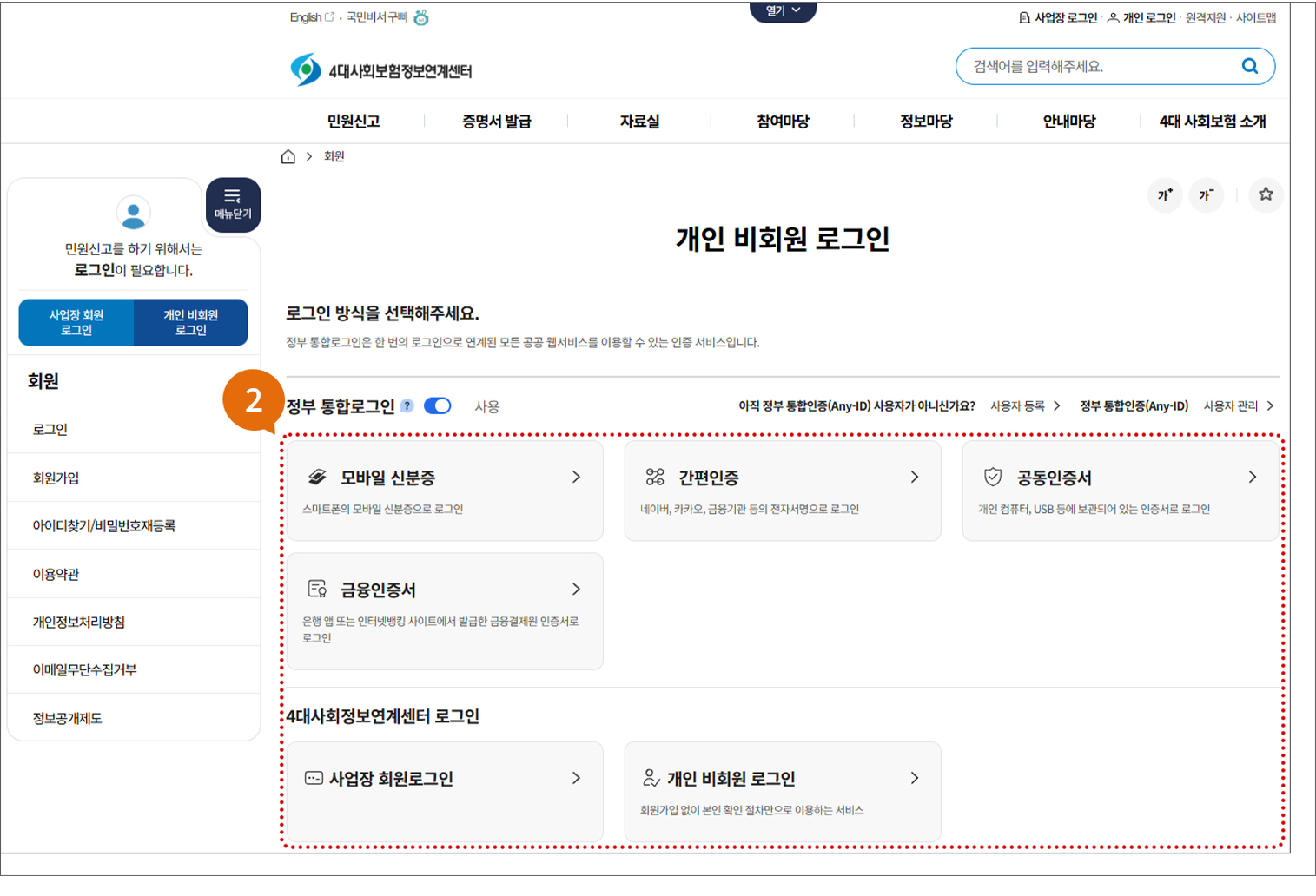Click the 4대사회보험정보연계센터 logo
This screenshot has width=1316, height=896.
[380, 70]
